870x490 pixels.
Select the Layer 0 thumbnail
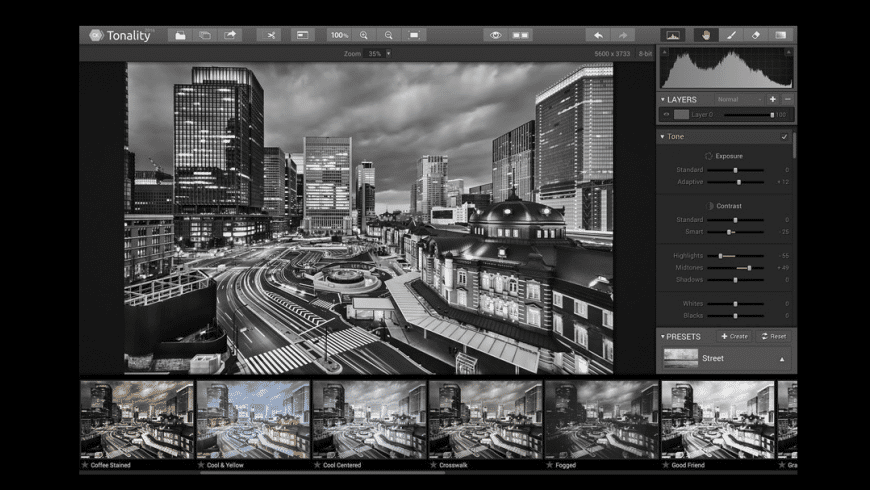click(681, 114)
